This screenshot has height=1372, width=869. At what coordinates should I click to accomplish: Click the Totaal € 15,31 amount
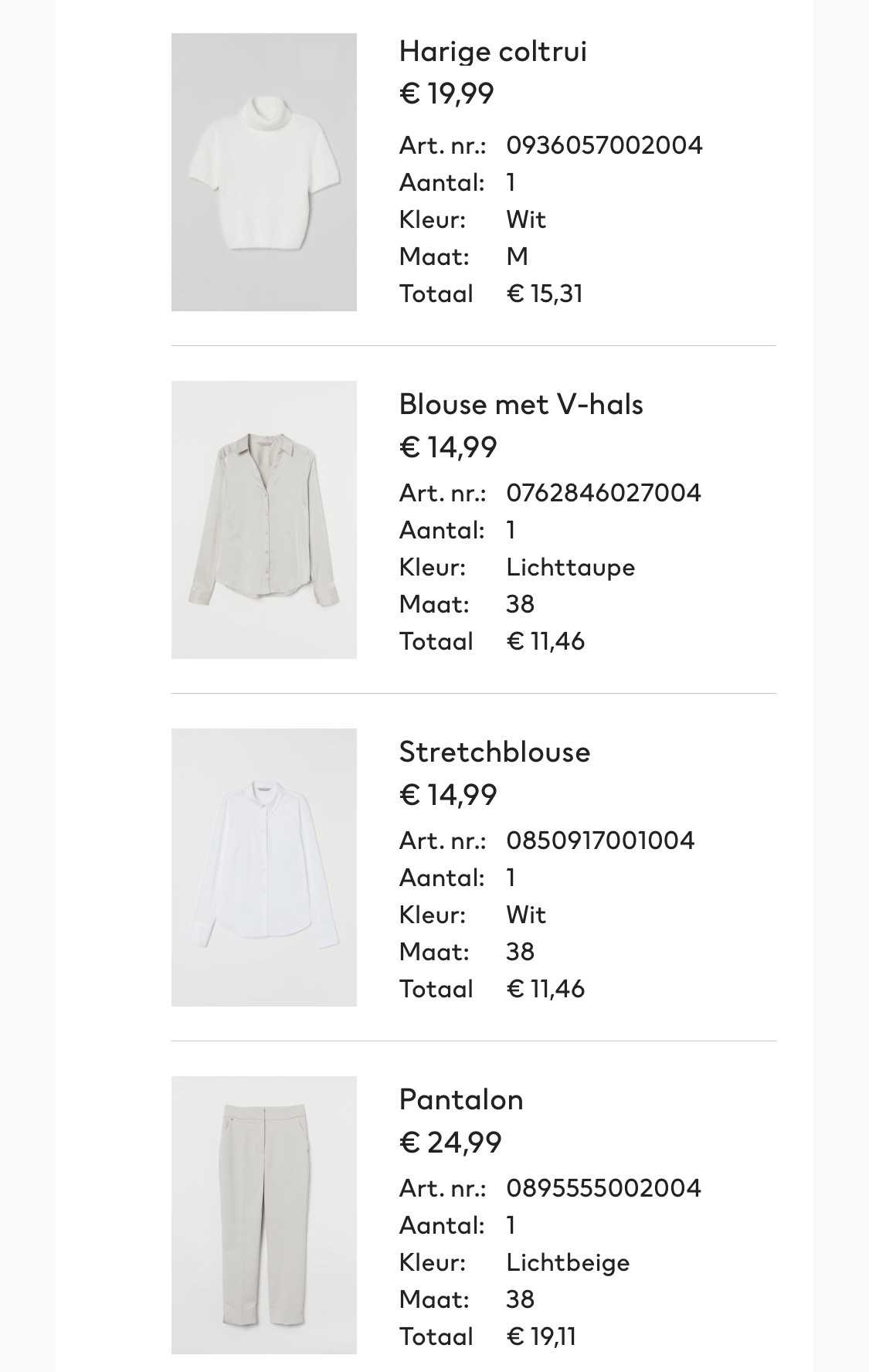[545, 294]
